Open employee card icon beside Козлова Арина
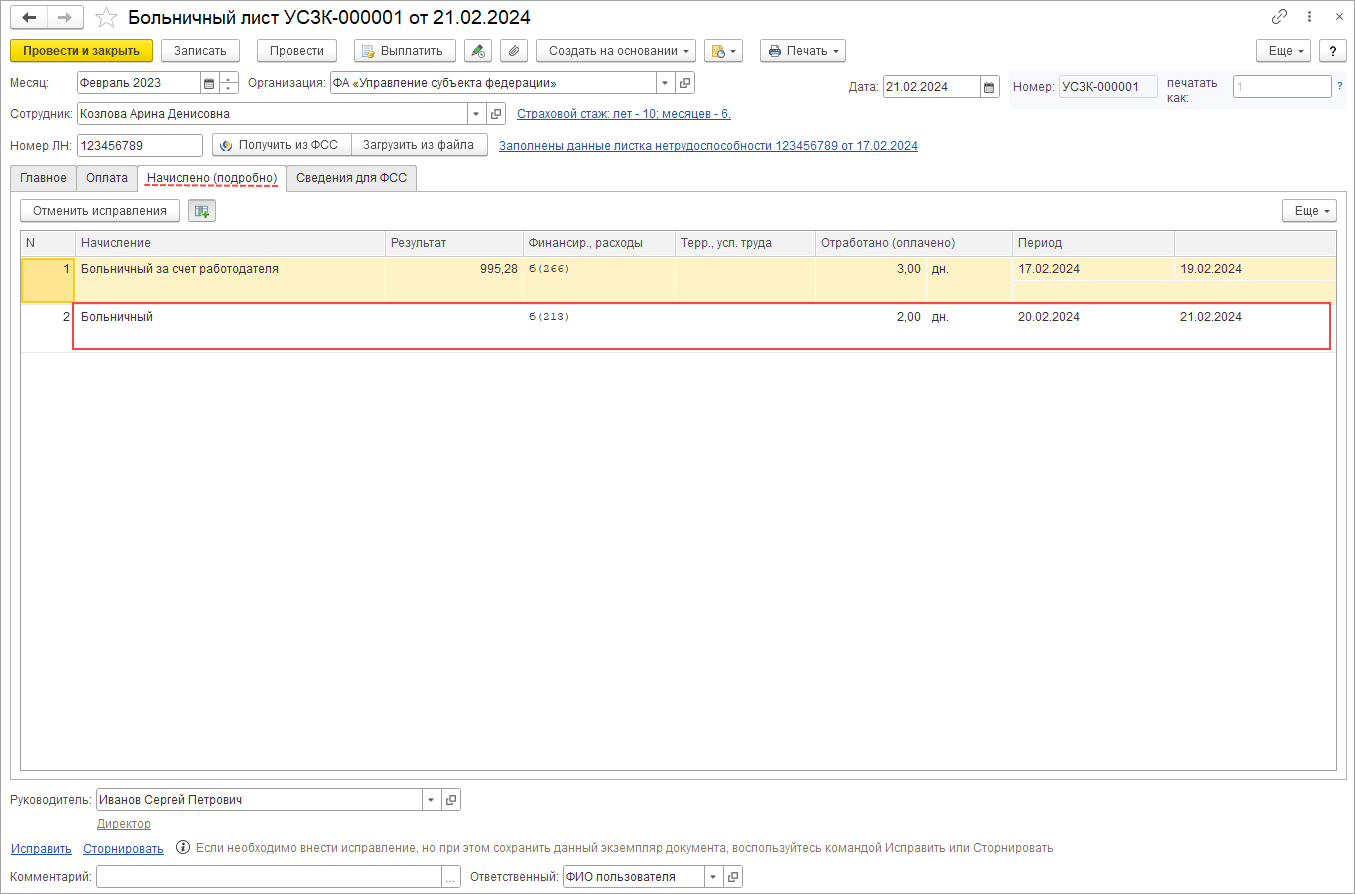 (x=497, y=114)
